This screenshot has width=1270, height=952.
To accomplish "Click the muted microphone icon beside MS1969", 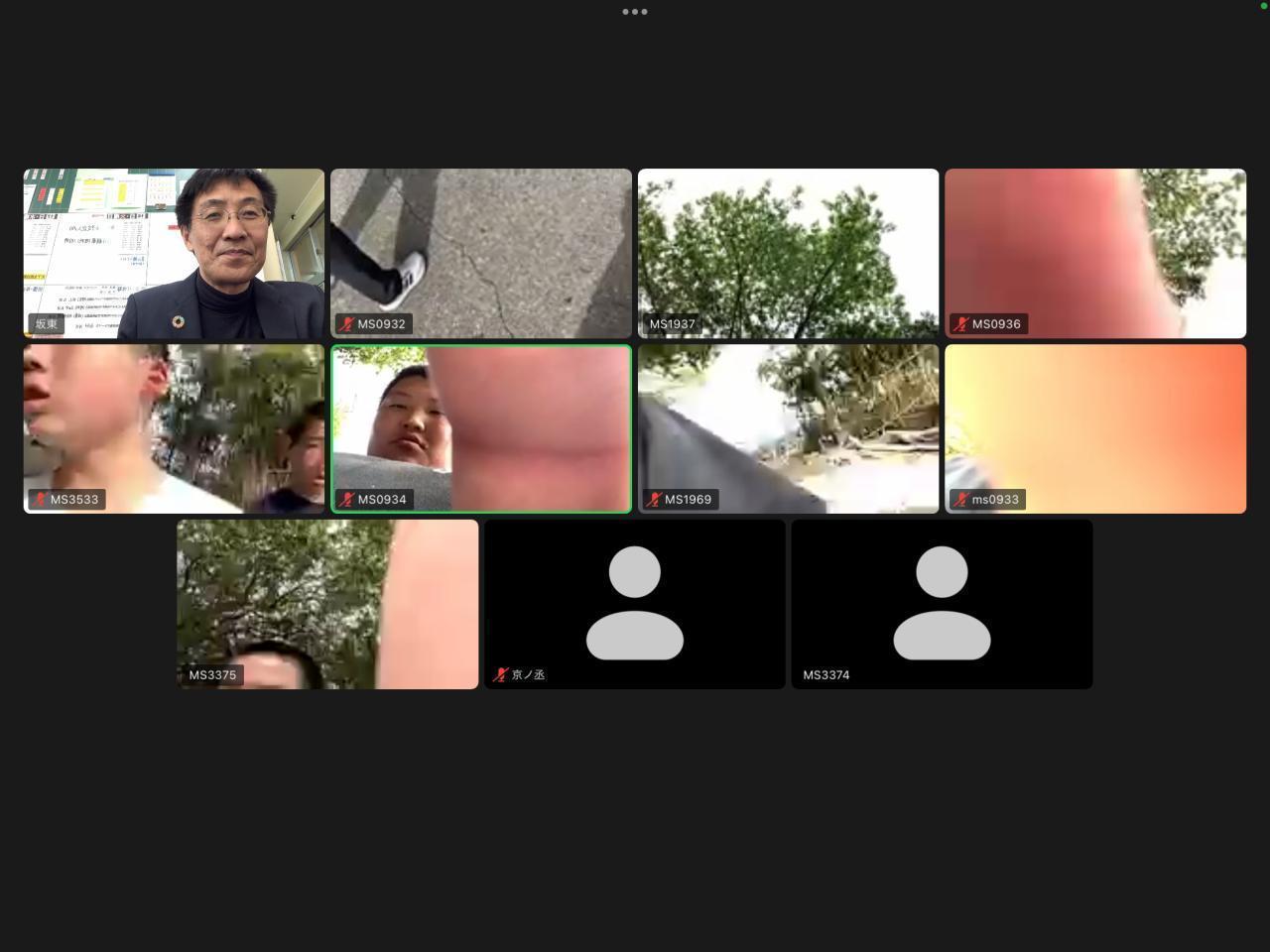I will pyautogui.click(x=653, y=500).
